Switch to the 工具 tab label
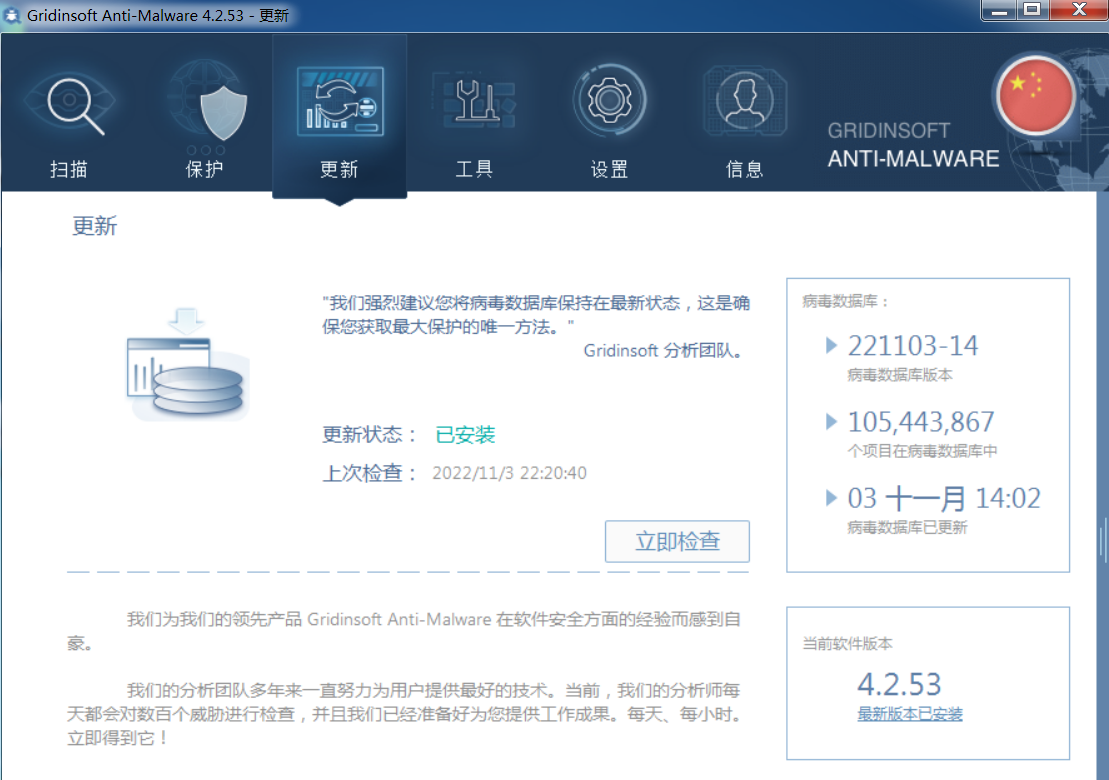 pyautogui.click(x=474, y=169)
